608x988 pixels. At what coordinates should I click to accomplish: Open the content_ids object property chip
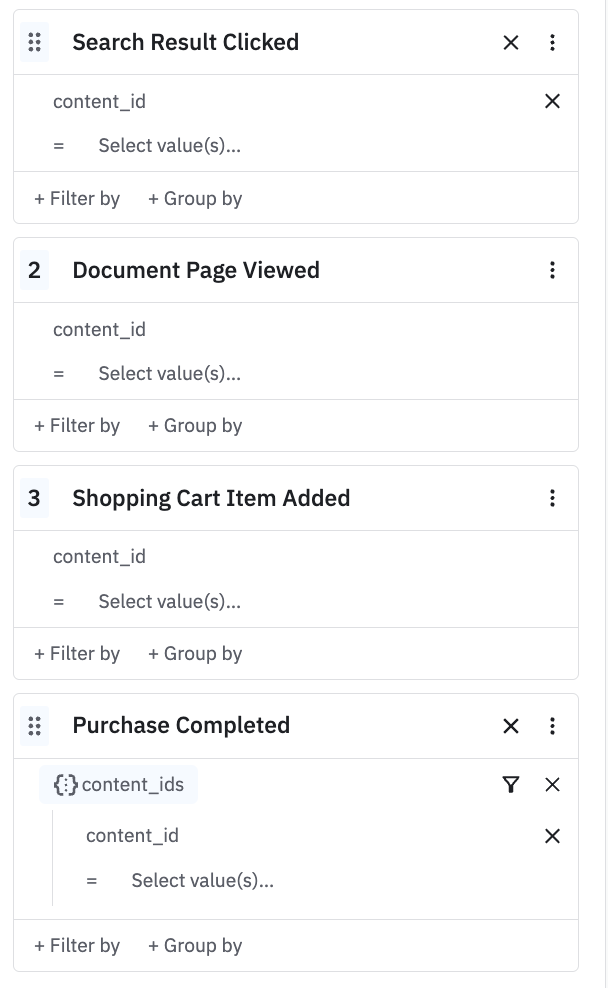tap(119, 785)
